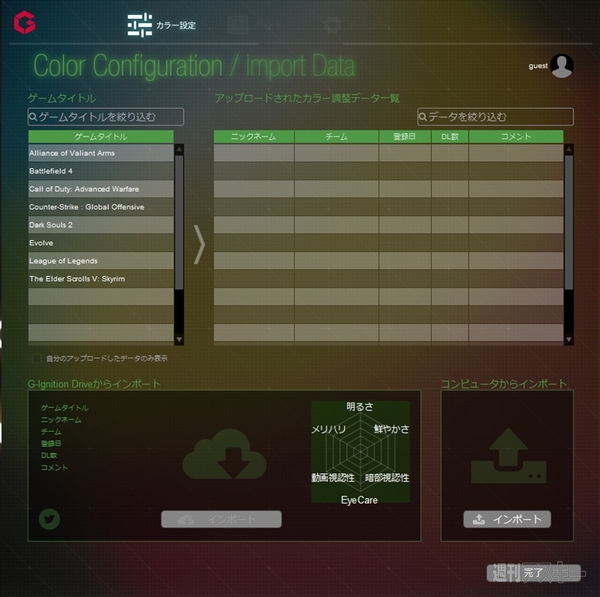Image resolution: width=600 pixels, height=597 pixels.
Task: Click the radar chart preview
Action: tap(360, 452)
